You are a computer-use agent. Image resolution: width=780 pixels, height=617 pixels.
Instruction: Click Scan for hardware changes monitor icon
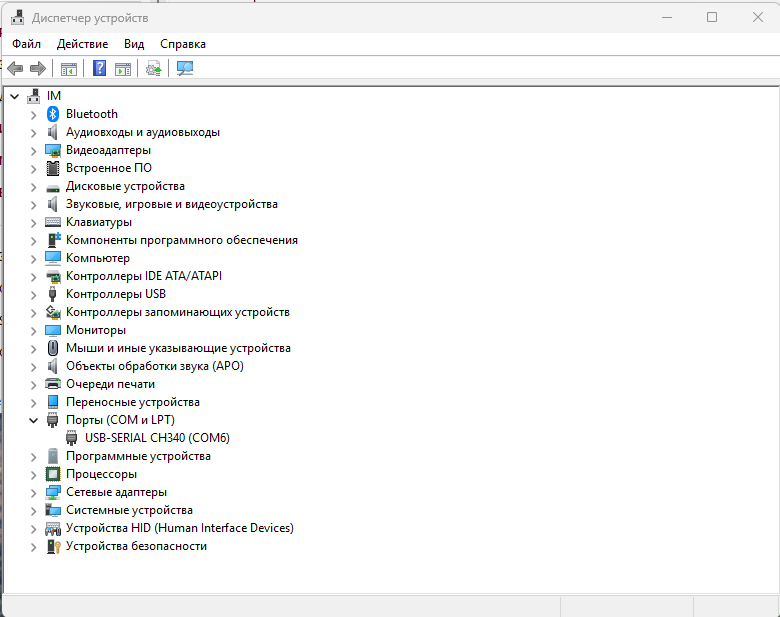tap(185, 68)
